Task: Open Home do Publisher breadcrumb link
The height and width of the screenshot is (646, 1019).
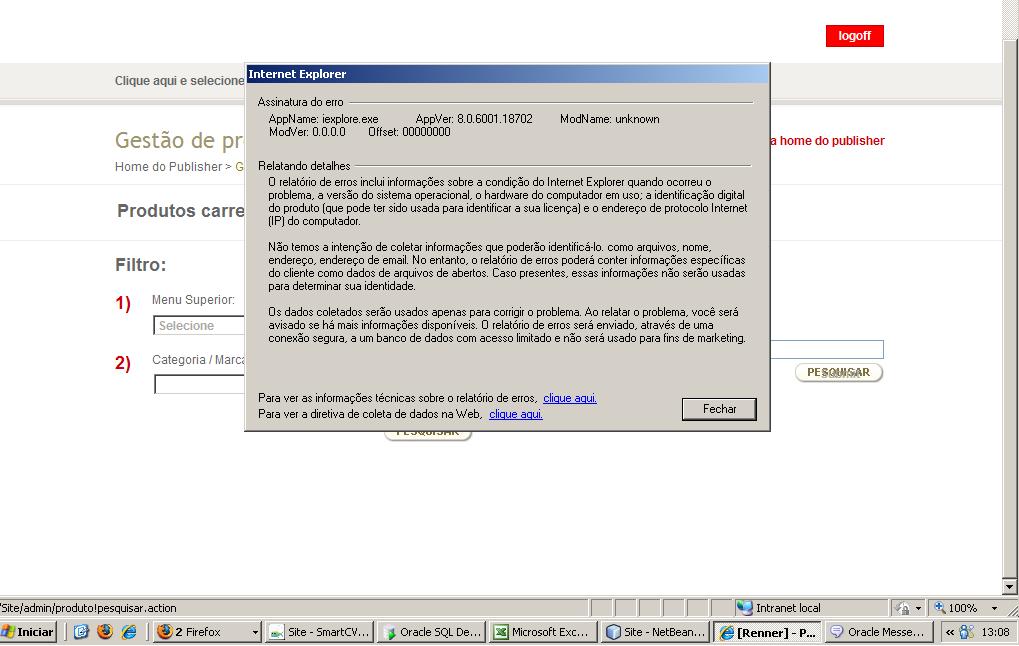Action: [168, 166]
